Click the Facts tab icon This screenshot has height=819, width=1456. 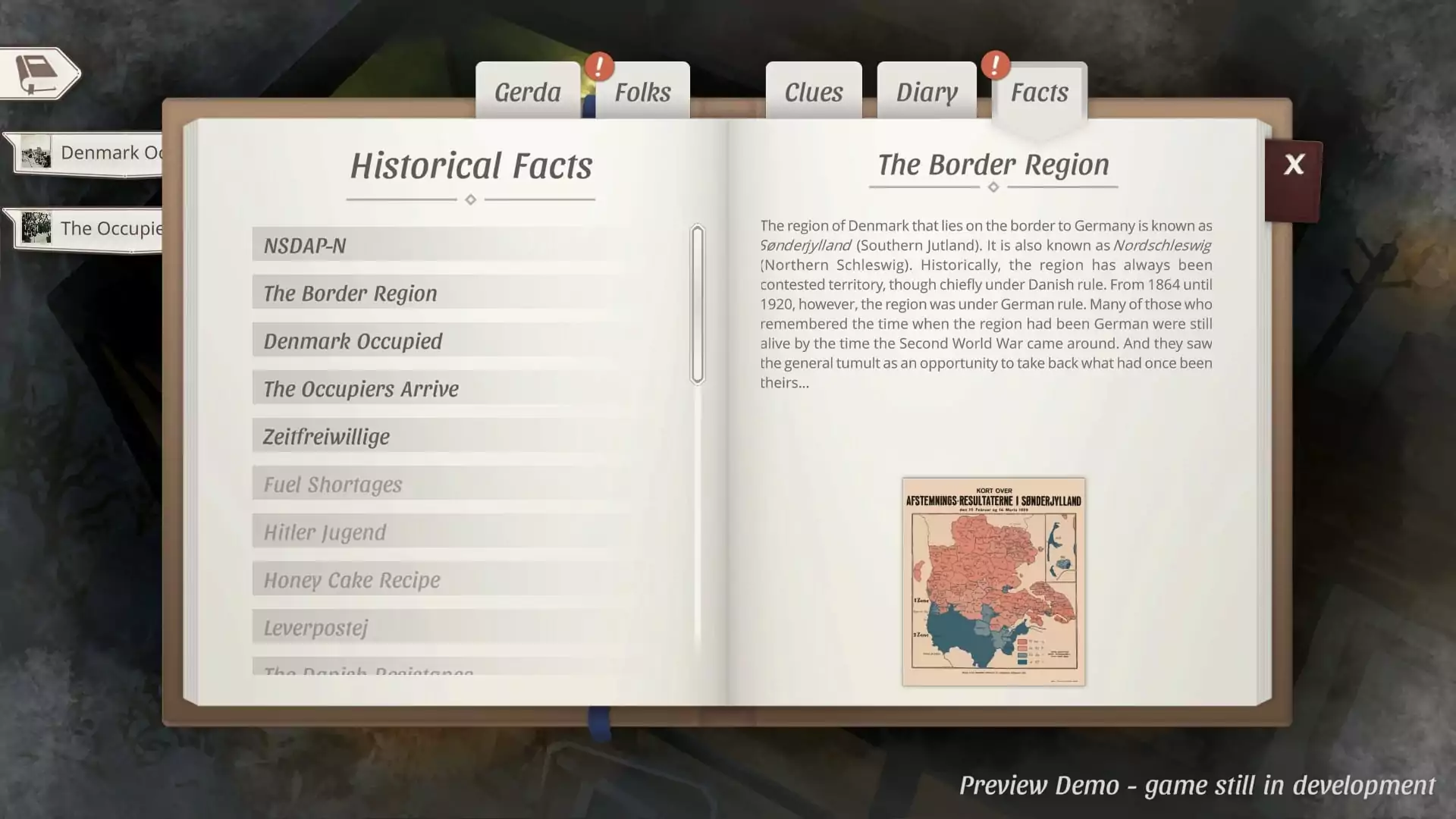click(1039, 91)
